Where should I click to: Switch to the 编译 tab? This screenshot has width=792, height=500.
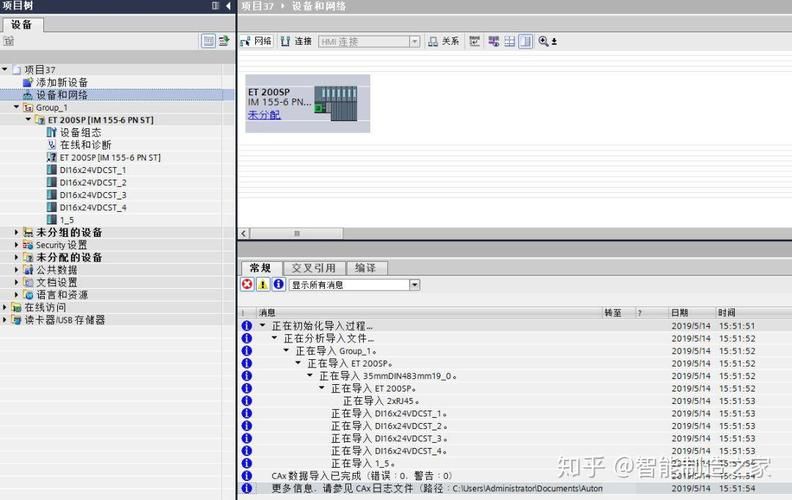(x=366, y=268)
